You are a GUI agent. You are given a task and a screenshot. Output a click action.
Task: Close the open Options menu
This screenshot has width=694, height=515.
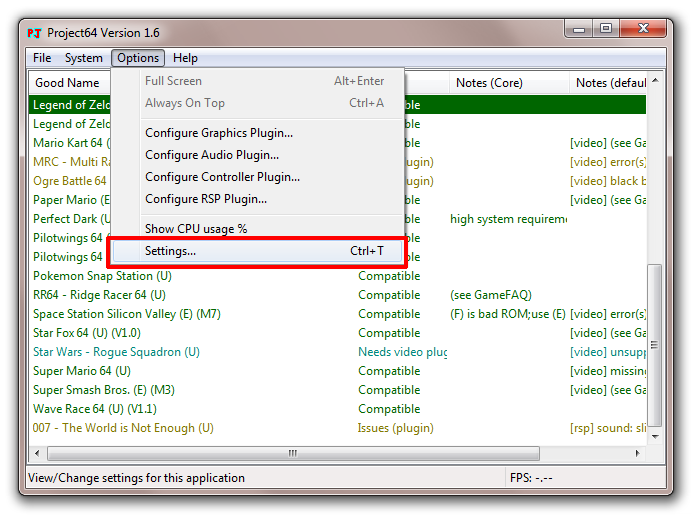coord(138,58)
